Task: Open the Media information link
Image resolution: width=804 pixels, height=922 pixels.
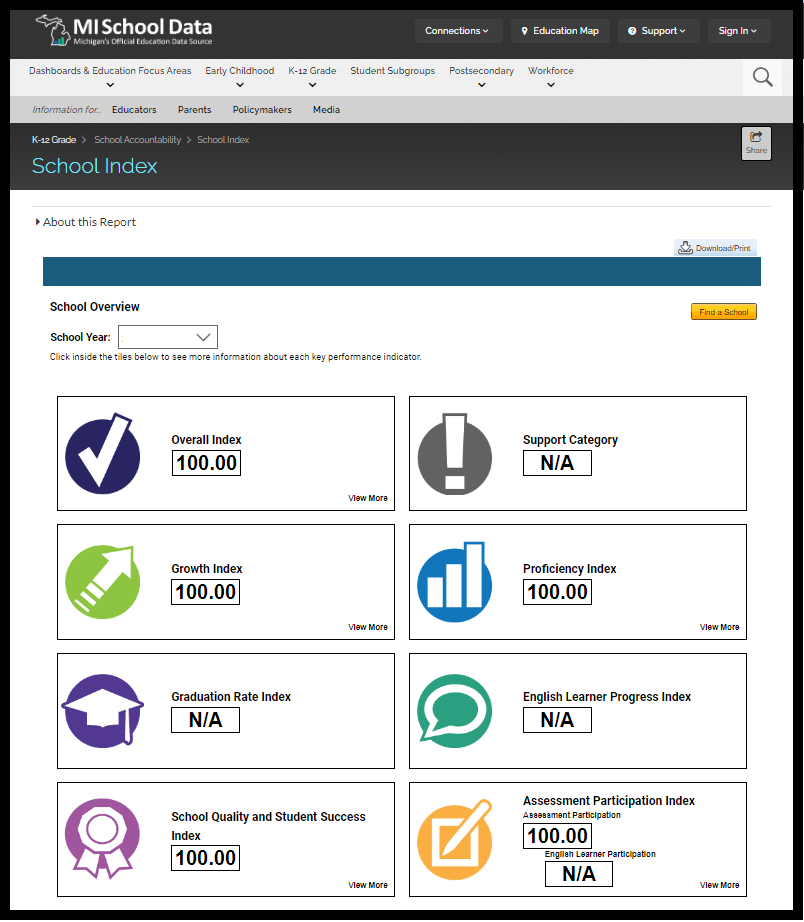Action: [326, 110]
